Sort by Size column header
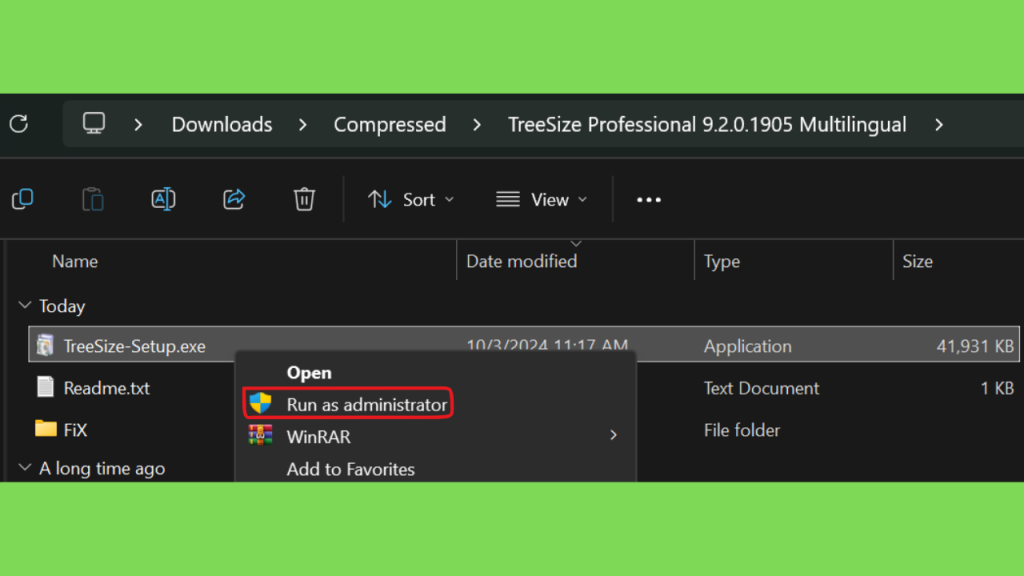 click(x=918, y=261)
